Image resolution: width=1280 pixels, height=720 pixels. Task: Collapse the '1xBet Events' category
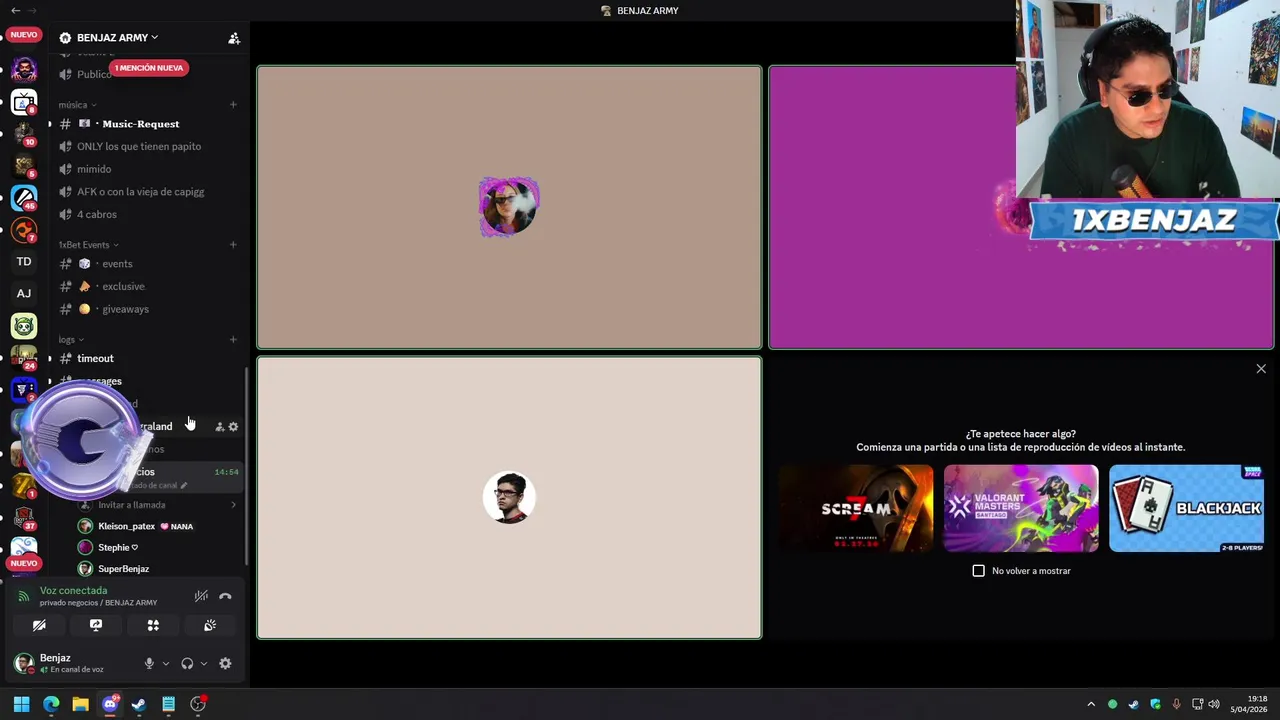point(88,245)
